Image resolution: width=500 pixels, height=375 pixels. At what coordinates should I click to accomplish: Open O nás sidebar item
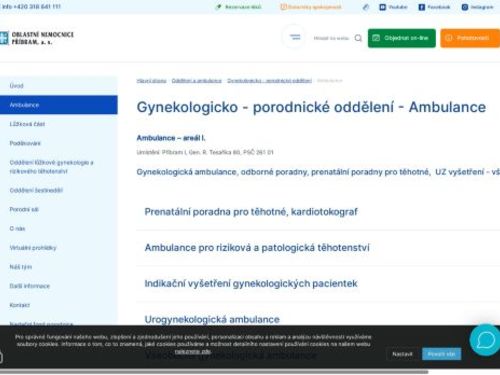(x=59, y=229)
